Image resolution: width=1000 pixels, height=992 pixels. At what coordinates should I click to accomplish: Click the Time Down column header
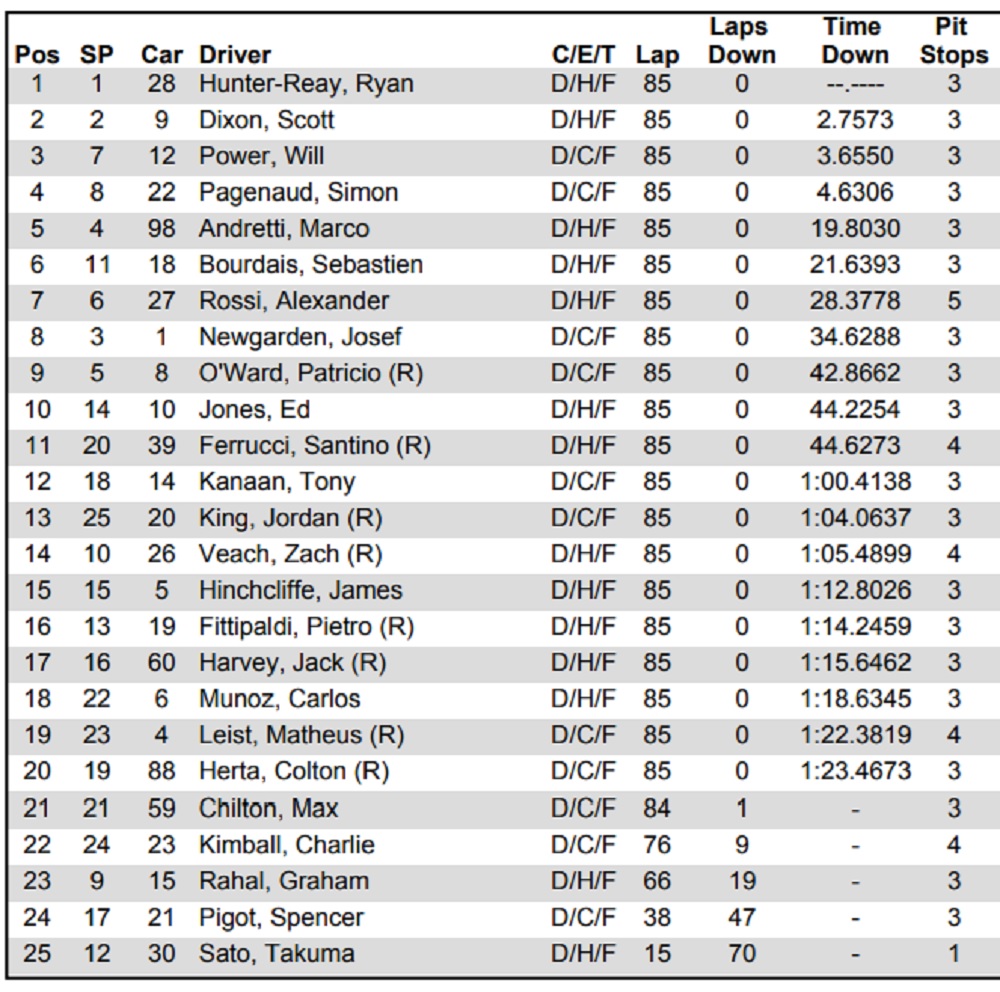(855, 41)
